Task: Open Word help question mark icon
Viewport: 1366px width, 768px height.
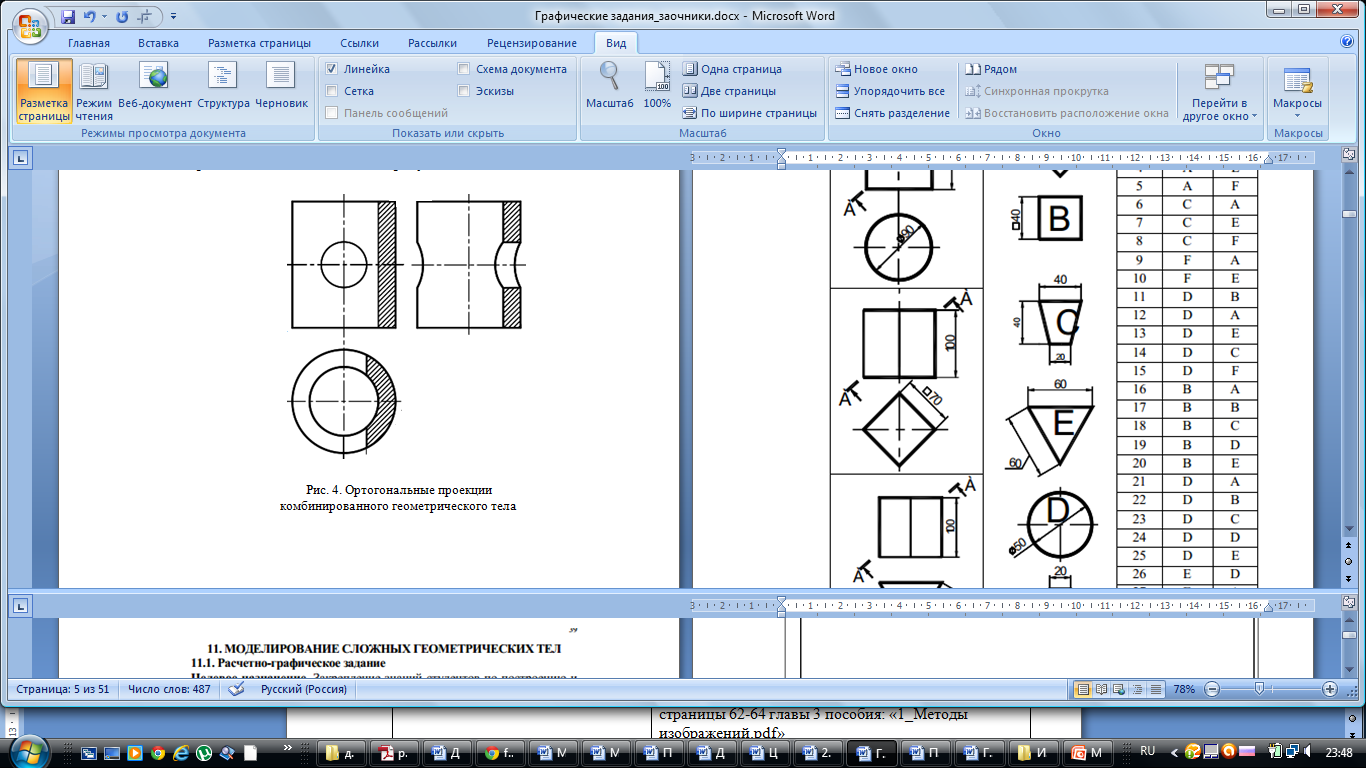Action: [1347, 42]
